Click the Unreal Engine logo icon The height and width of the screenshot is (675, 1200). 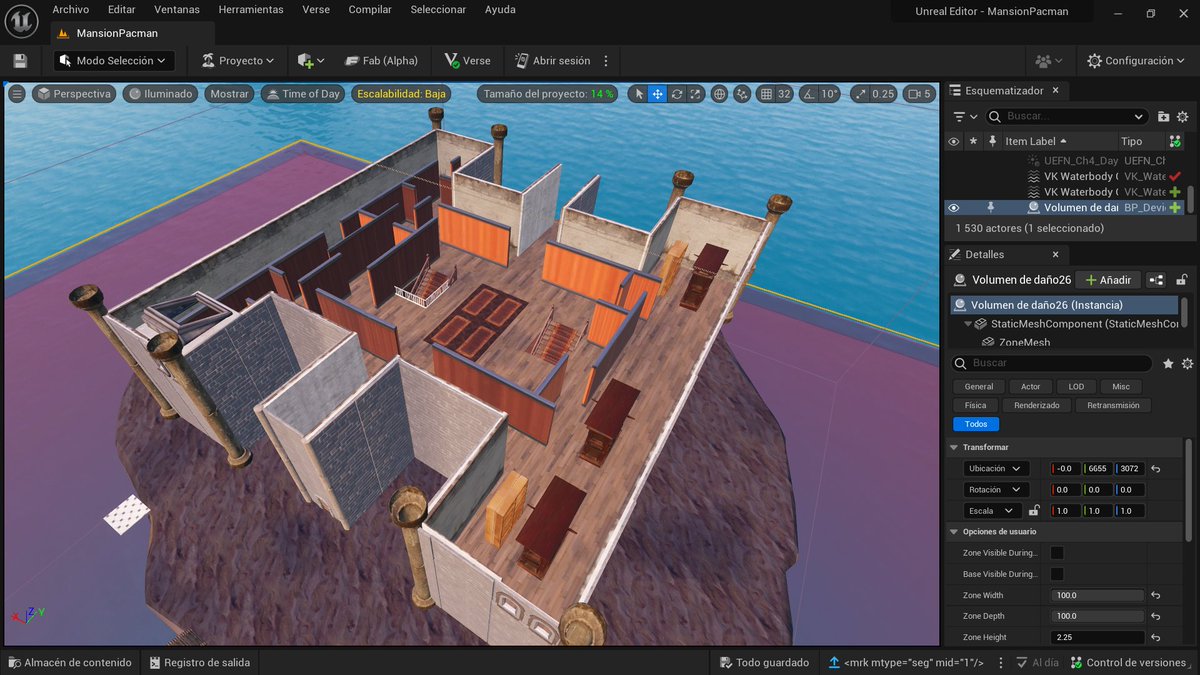(20, 19)
